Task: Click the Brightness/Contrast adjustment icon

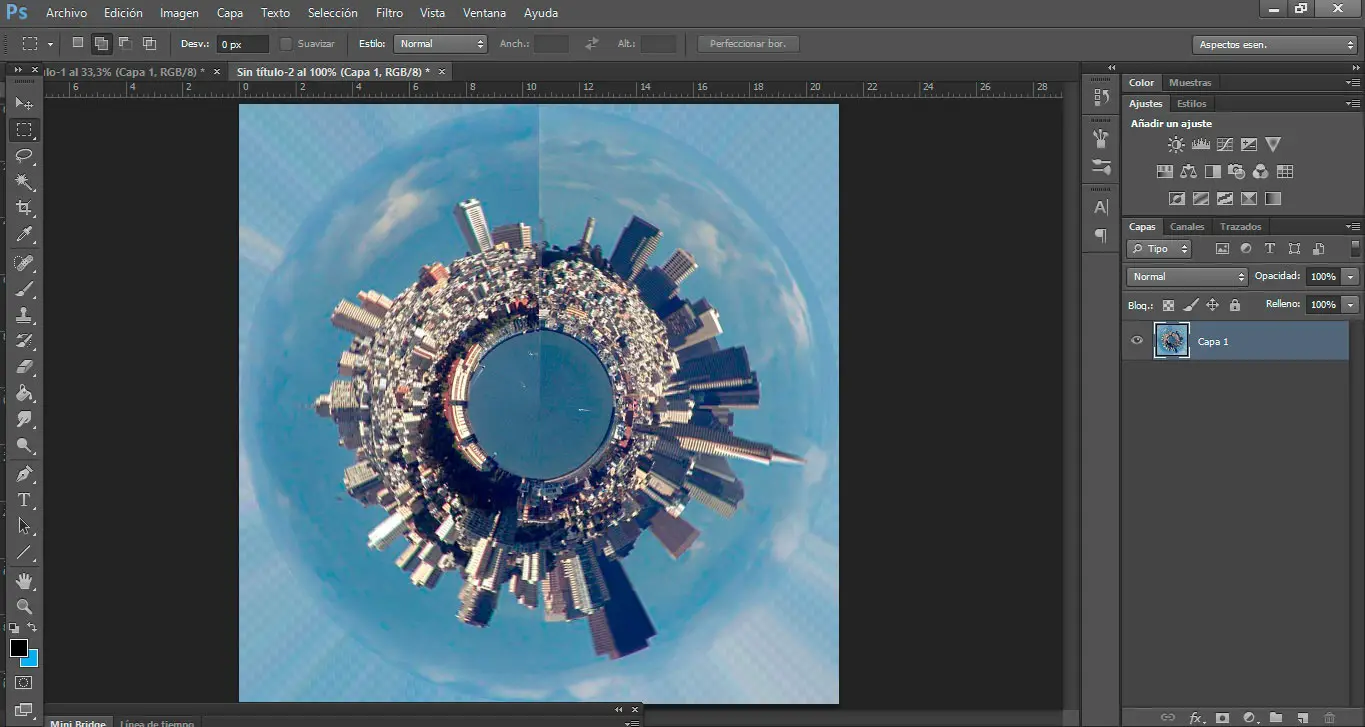Action: [x=1176, y=145]
